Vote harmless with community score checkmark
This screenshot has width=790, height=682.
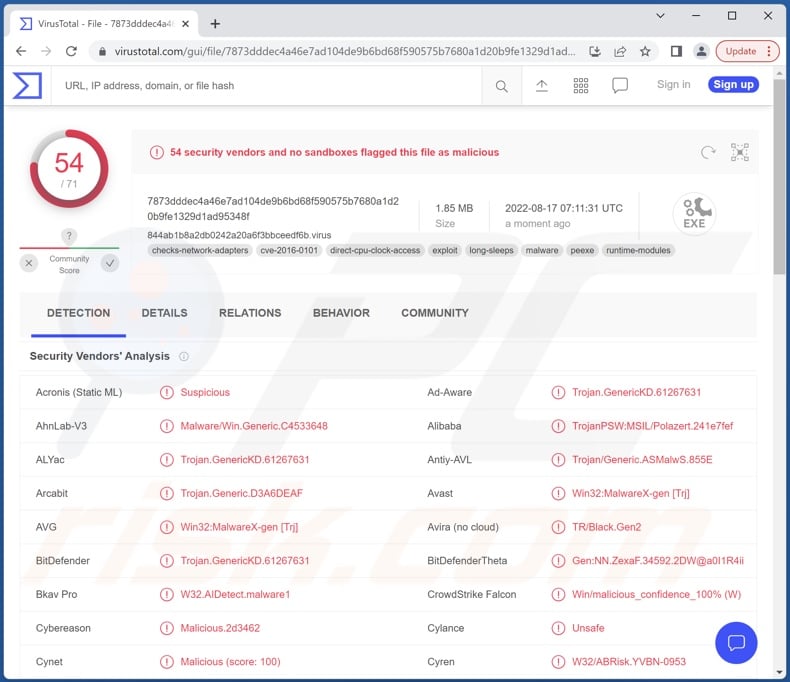click(x=110, y=263)
